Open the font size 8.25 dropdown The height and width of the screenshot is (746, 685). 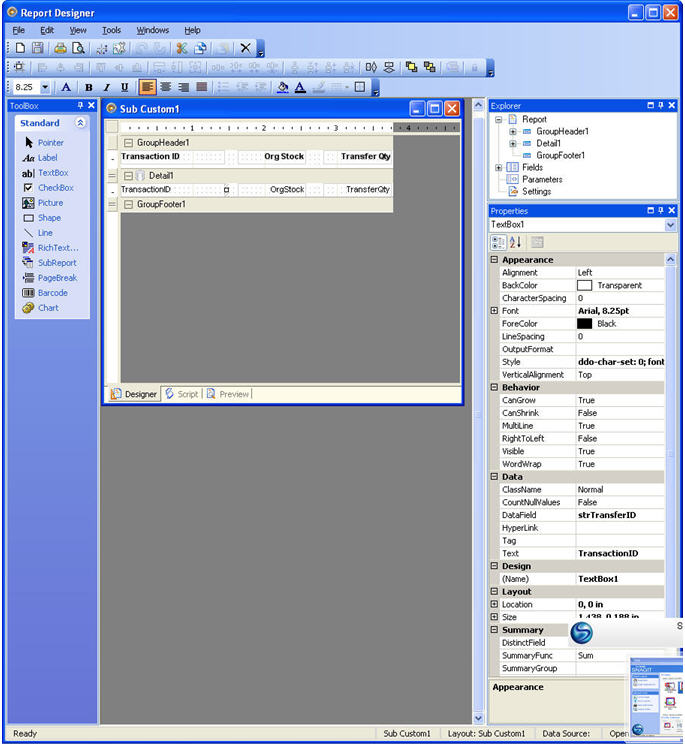tap(45, 88)
